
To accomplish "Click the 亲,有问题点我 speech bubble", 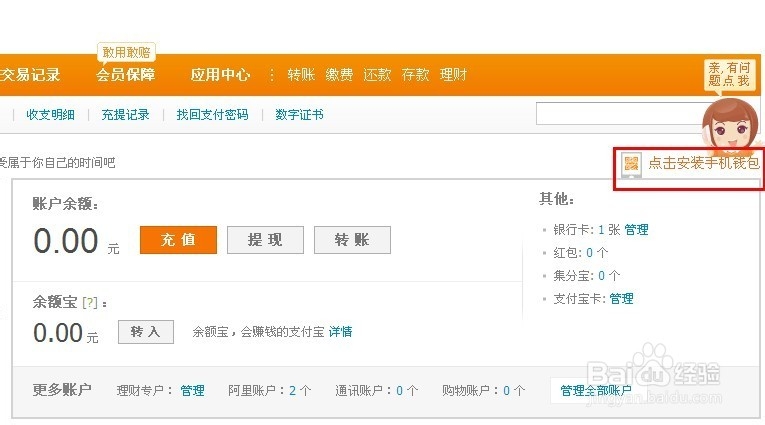I will pyautogui.click(x=729, y=74).
